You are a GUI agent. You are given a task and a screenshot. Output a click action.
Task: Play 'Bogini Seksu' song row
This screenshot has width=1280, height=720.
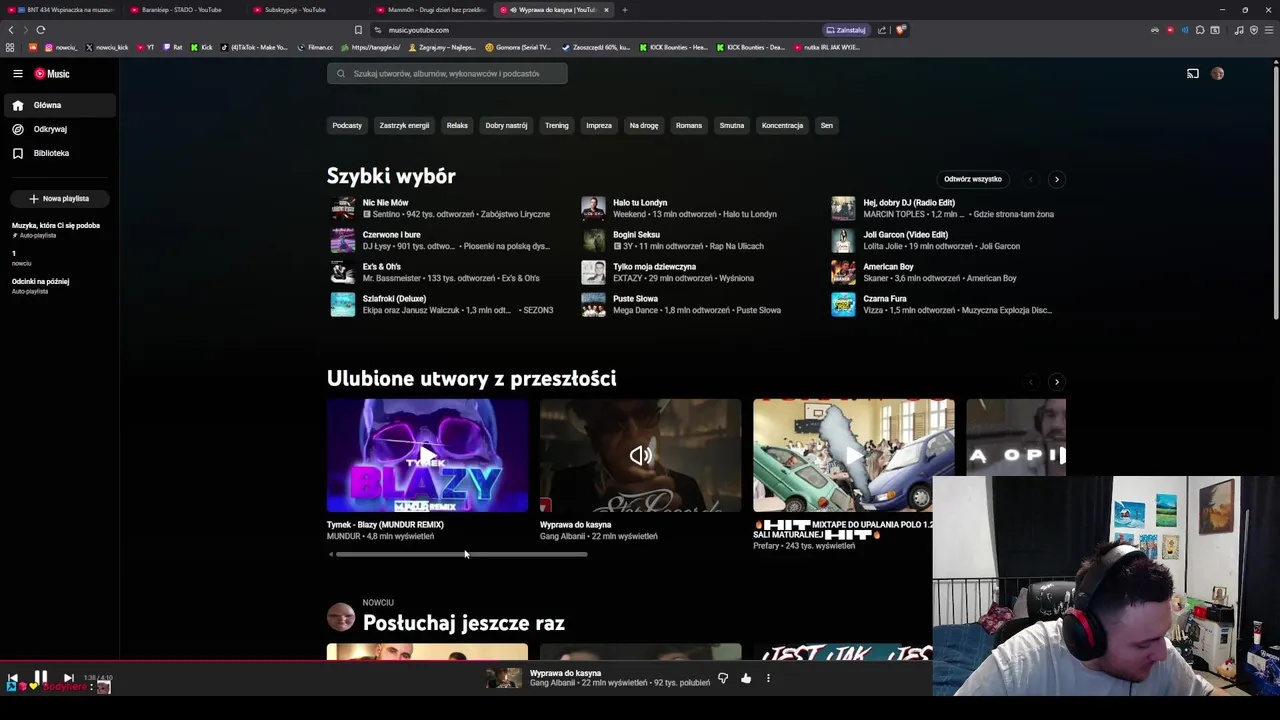click(697, 240)
